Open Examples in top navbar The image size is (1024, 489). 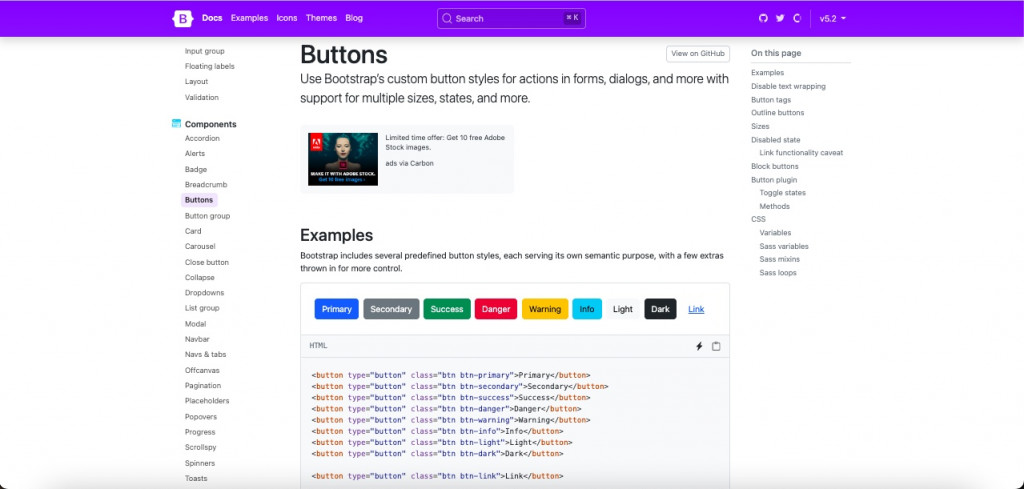click(249, 18)
